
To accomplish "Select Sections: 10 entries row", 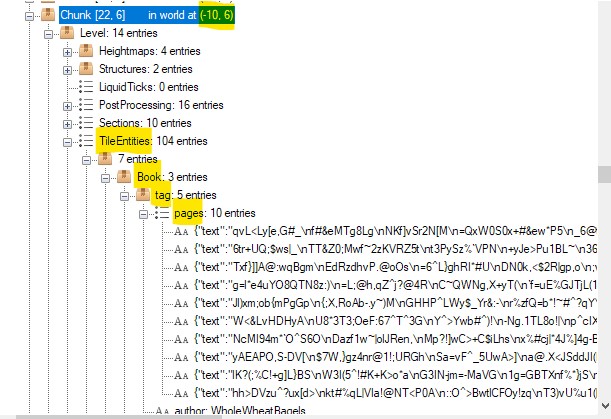I will [x=145, y=123].
